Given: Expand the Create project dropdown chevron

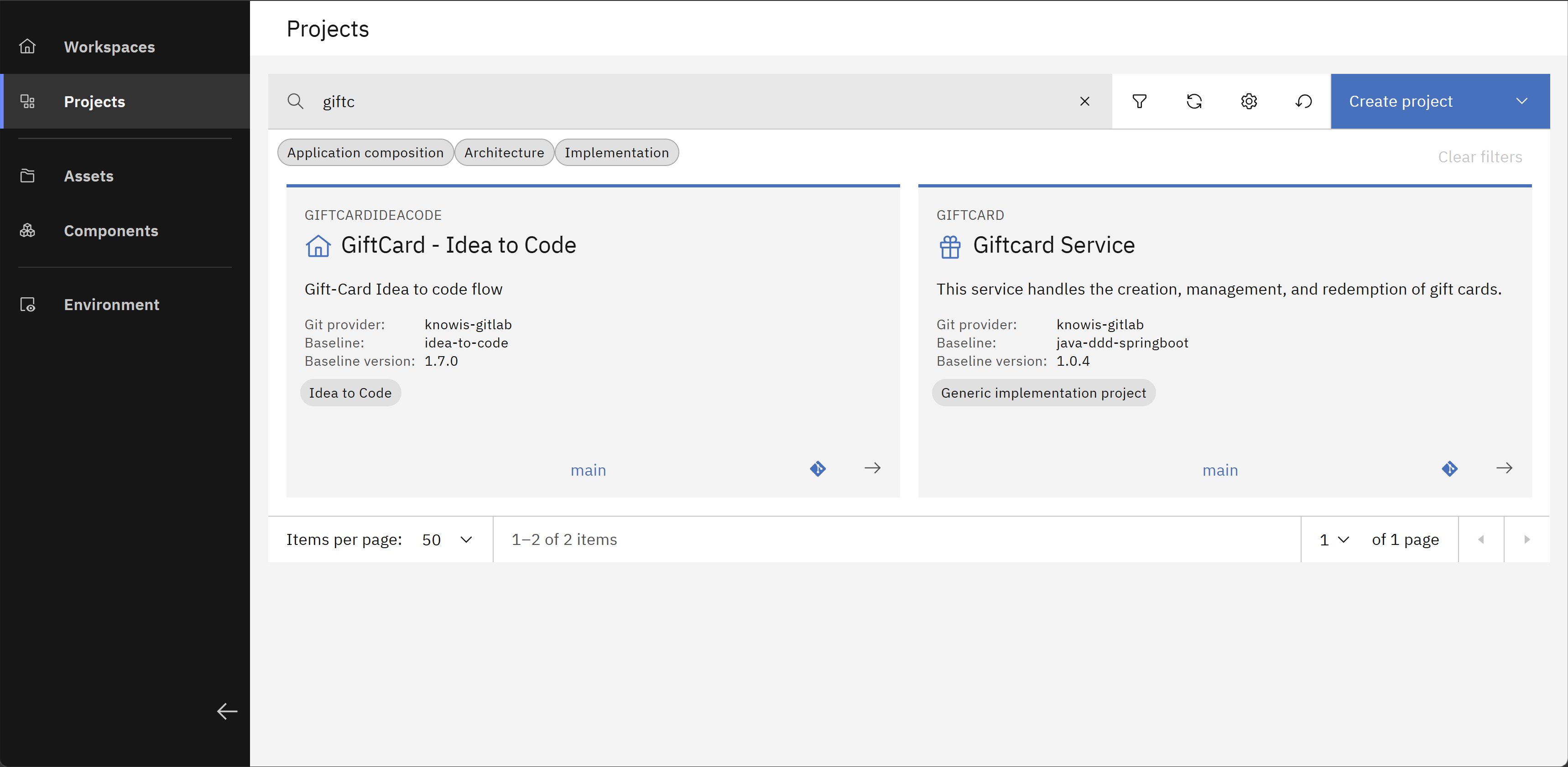Looking at the screenshot, I should pos(1522,102).
